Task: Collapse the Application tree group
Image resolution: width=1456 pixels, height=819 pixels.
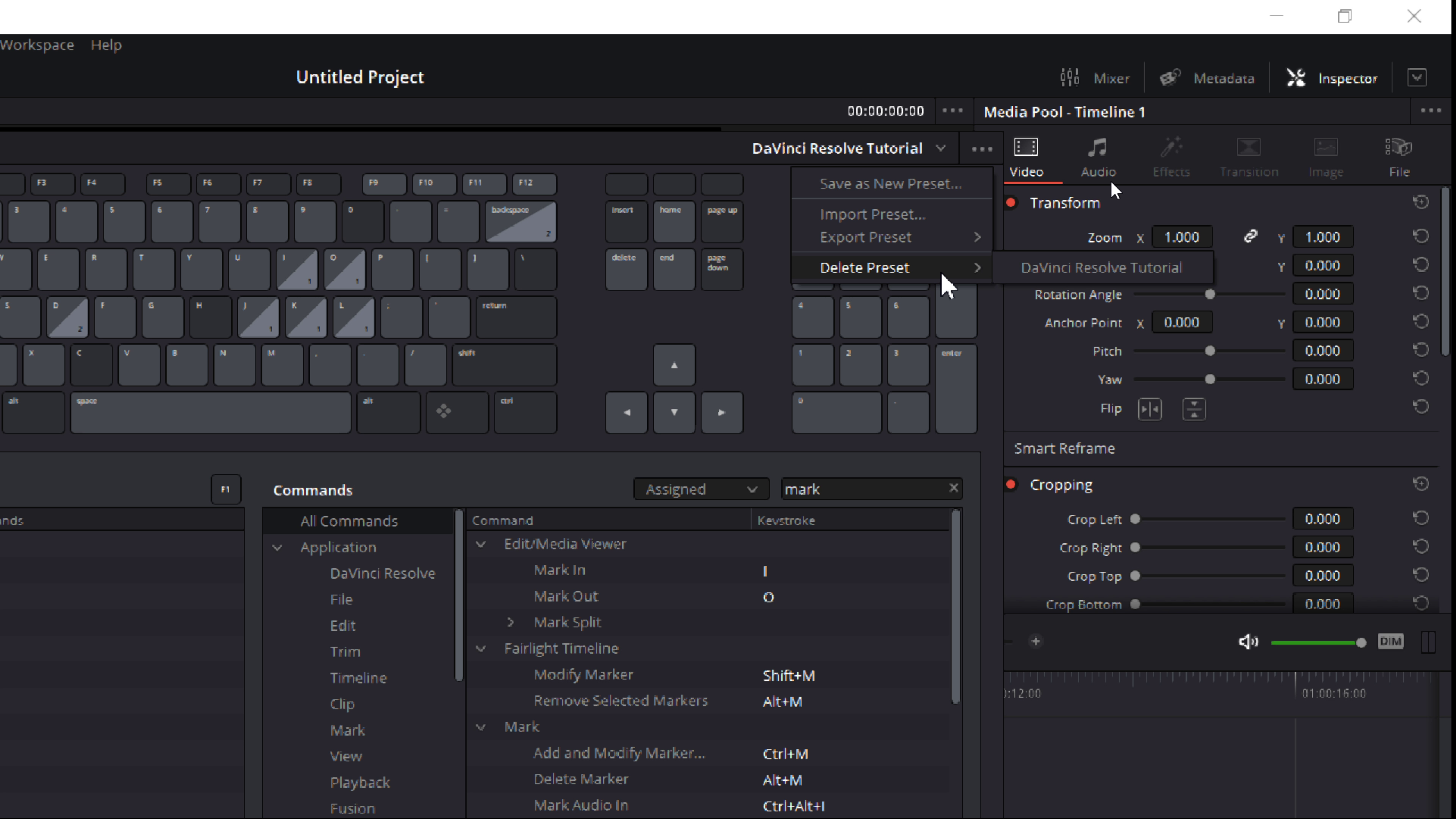Action: (277, 547)
